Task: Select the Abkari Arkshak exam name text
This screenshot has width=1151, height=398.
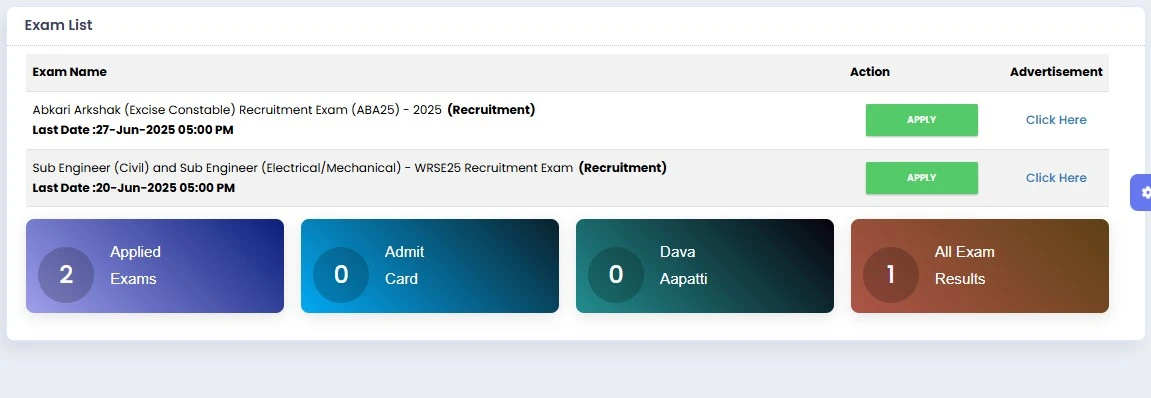Action: pos(237,110)
